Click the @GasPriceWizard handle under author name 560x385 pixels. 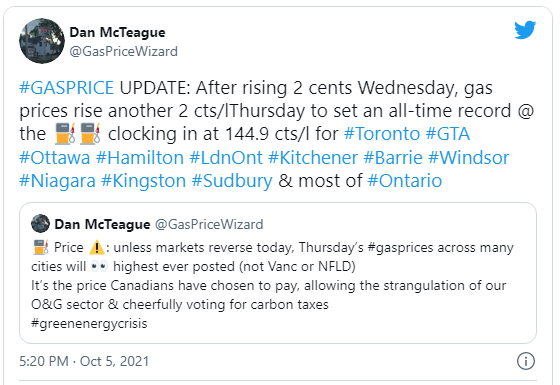click(124, 51)
